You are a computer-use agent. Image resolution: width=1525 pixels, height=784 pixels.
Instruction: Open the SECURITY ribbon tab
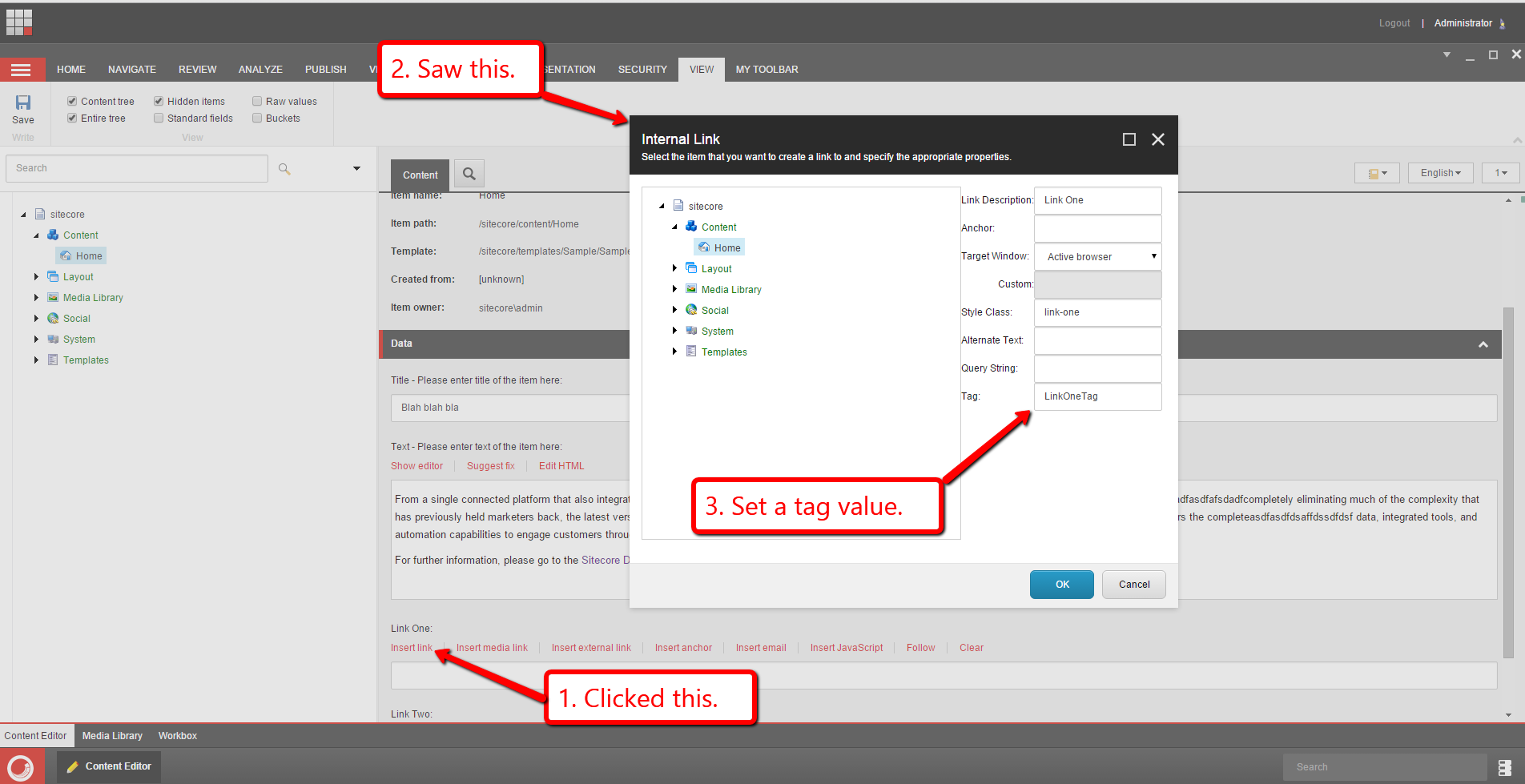pos(642,70)
